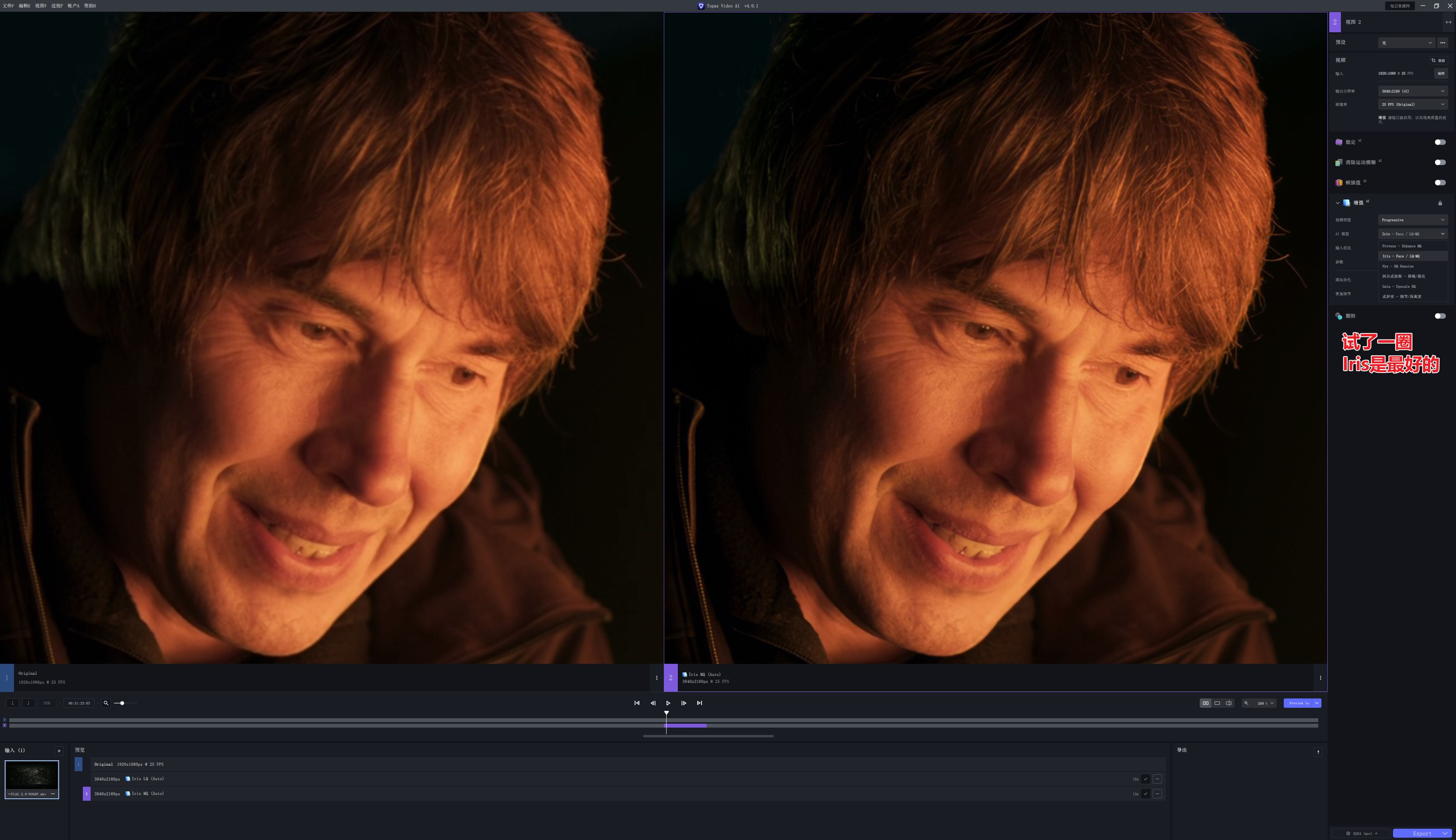This screenshot has width=1456, height=840.
Task: Open the 25 FPS frame rate dropdown
Action: click(1412, 105)
